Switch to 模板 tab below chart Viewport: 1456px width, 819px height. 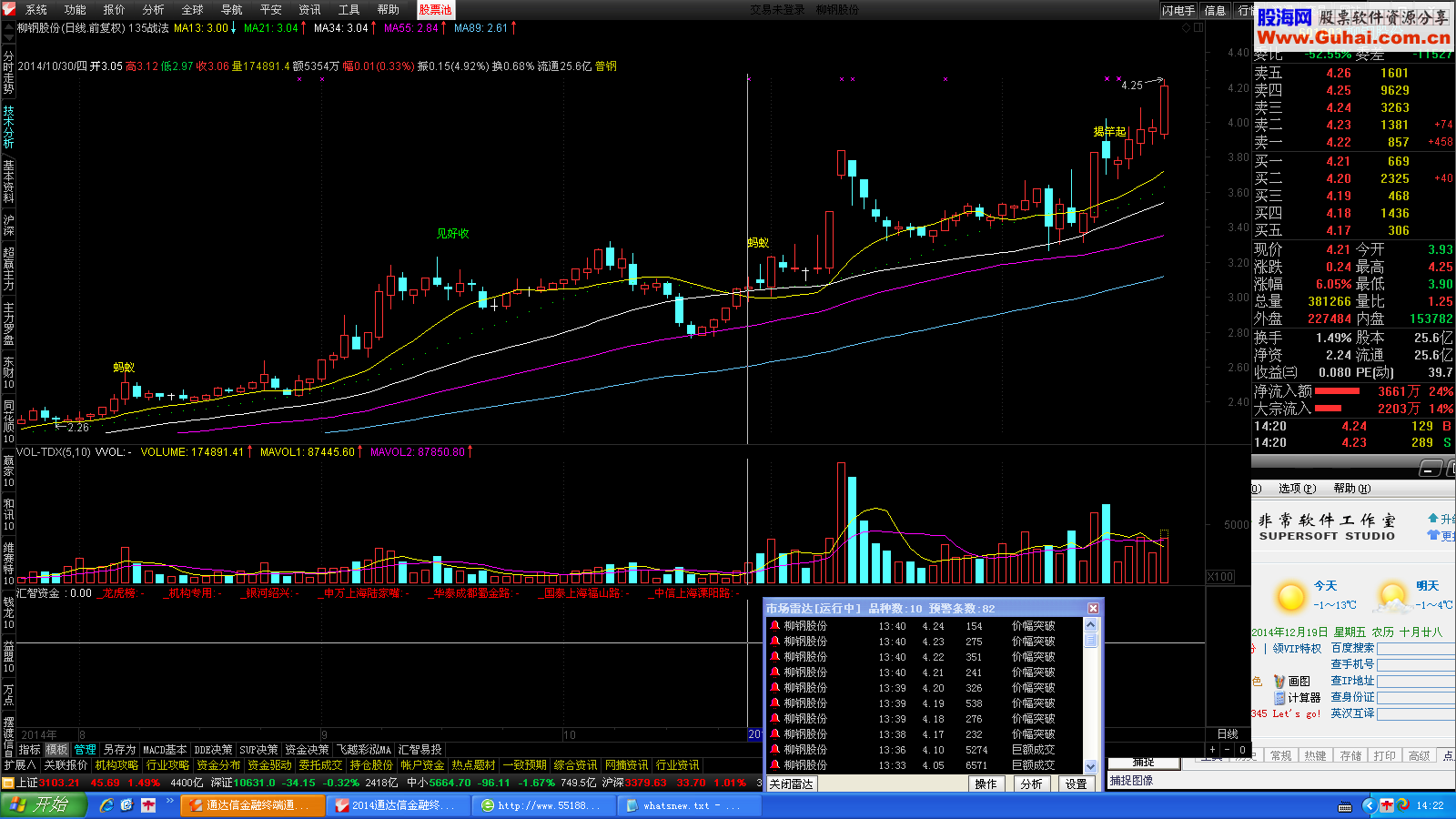57,750
